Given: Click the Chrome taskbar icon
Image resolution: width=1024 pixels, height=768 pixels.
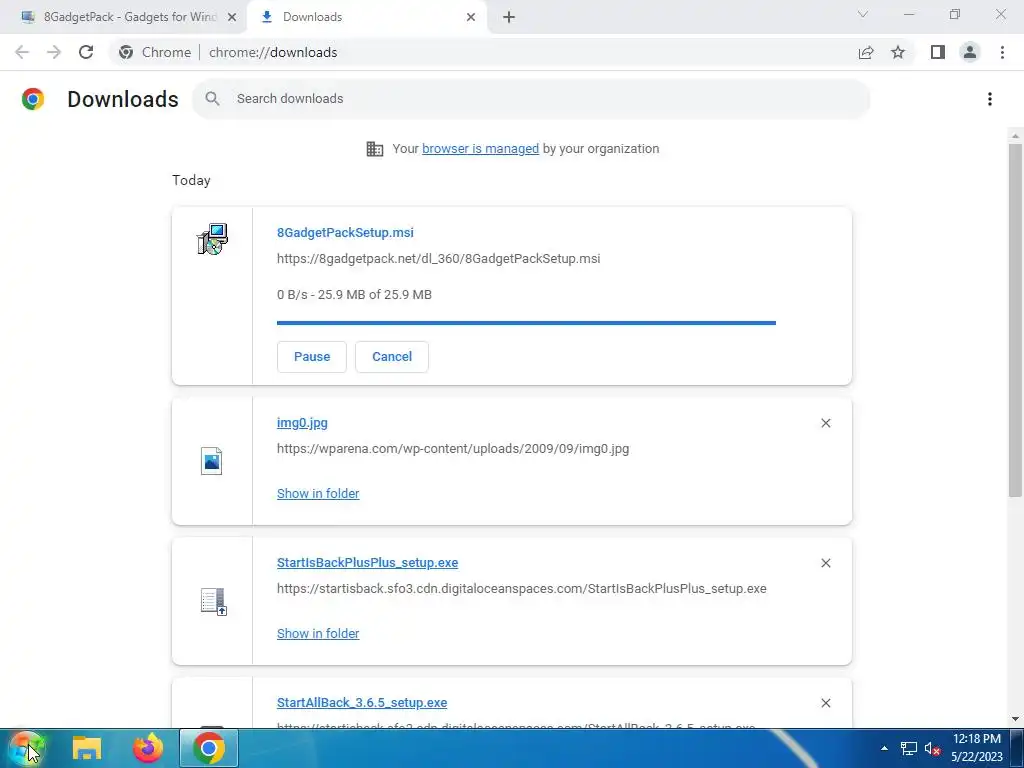Looking at the screenshot, I should pos(209,748).
